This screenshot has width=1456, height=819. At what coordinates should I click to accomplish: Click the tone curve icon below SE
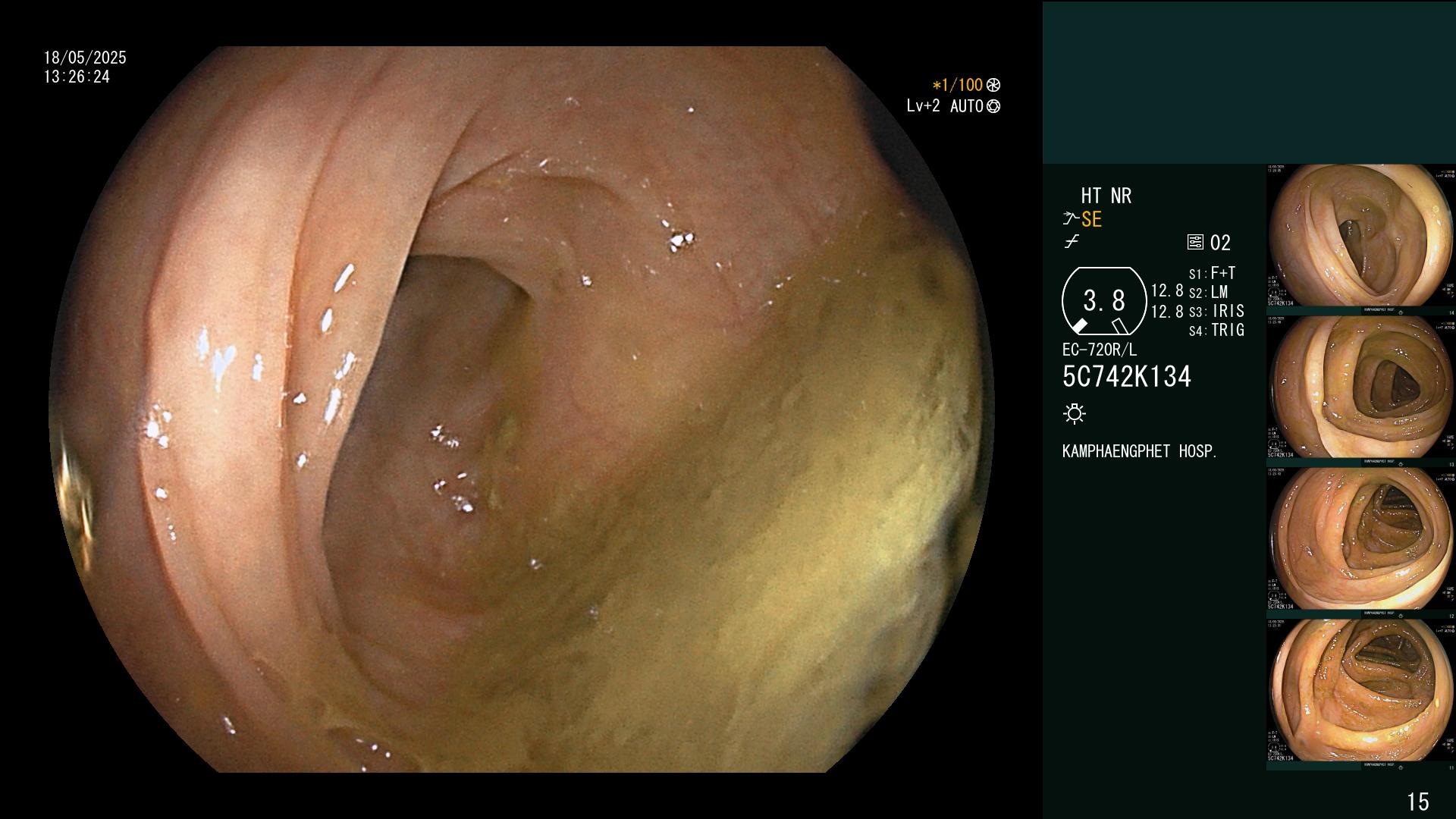pos(1072,242)
